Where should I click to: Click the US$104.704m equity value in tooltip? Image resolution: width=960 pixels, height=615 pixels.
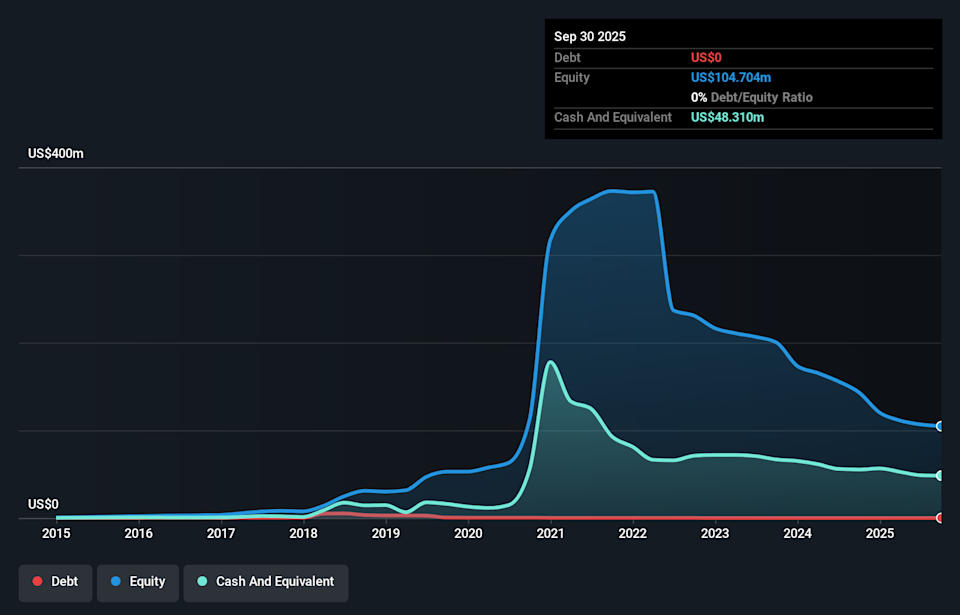731,78
